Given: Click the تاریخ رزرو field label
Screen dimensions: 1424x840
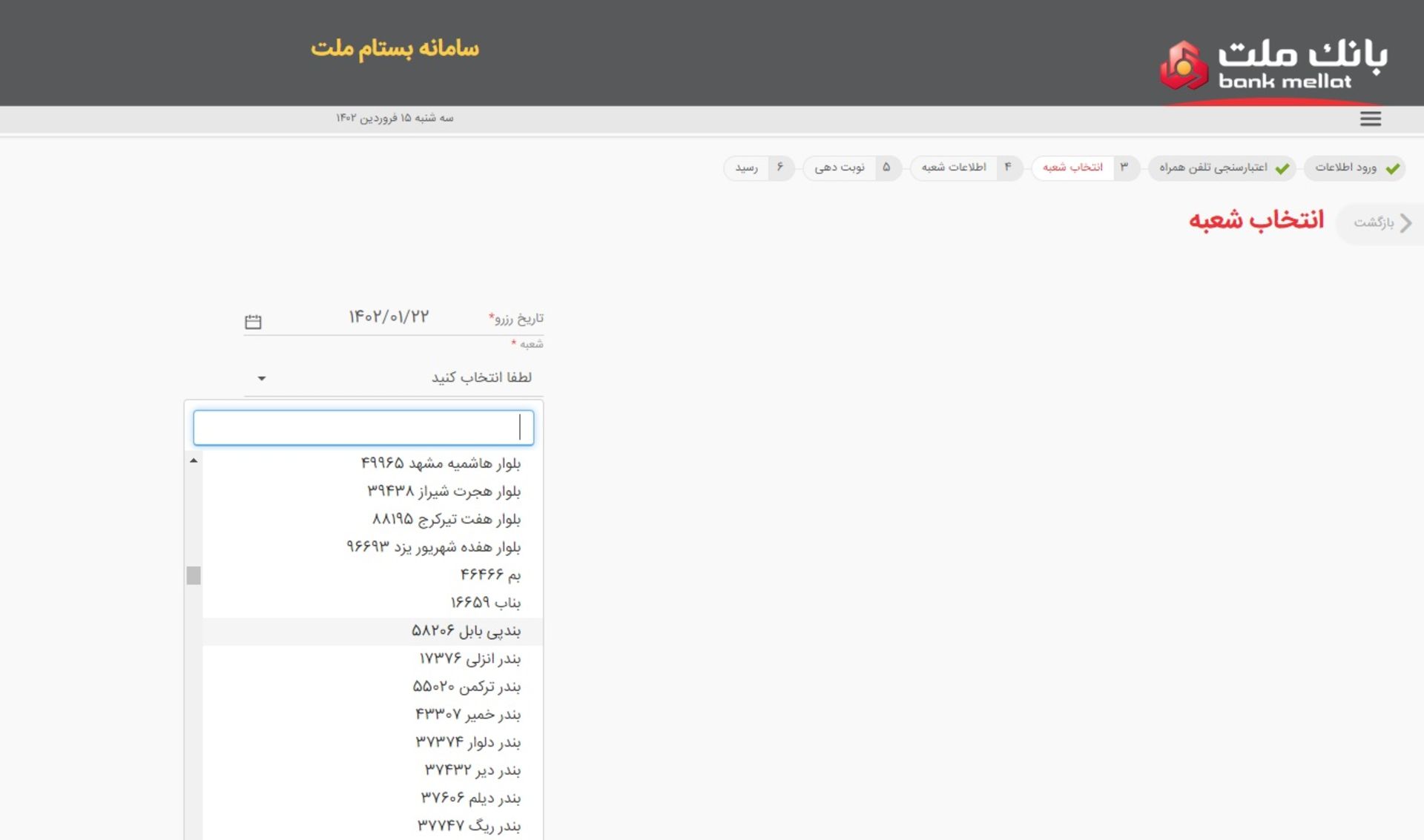Looking at the screenshot, I should [x=516, y=318].
